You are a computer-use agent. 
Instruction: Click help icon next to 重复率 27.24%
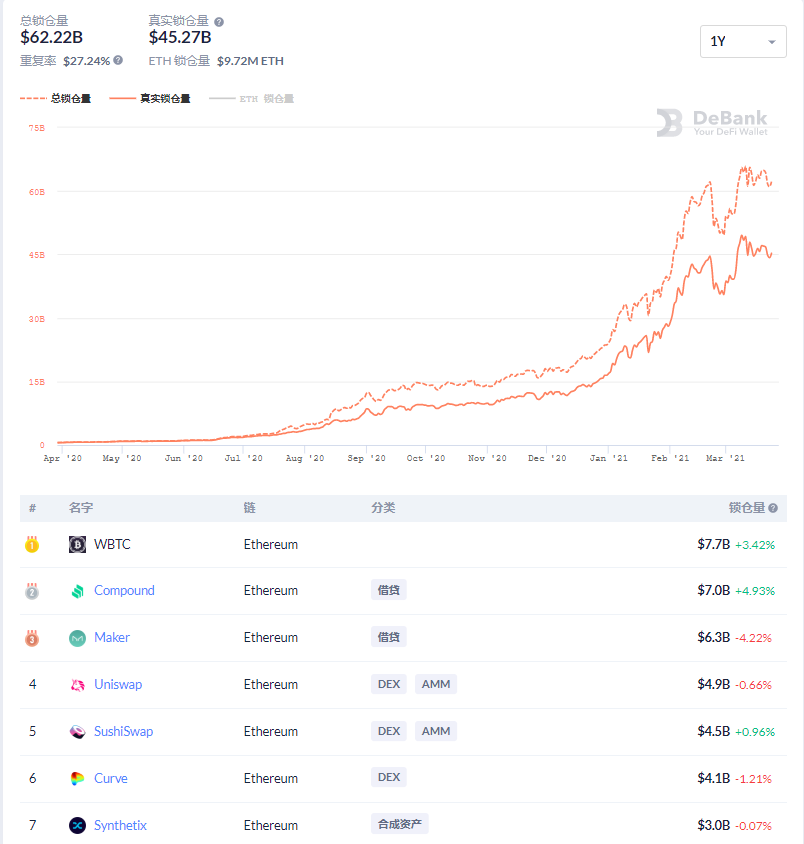118,60
